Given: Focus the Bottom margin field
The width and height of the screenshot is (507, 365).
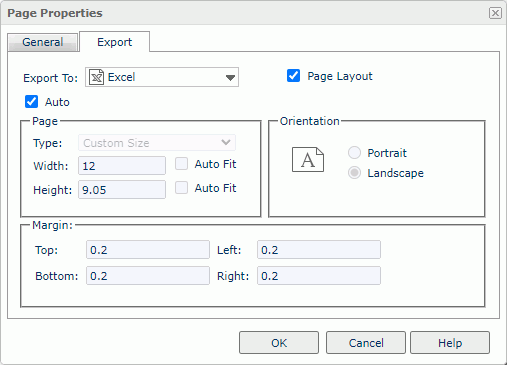Looking at the screenshot, I should pos(148,276).
